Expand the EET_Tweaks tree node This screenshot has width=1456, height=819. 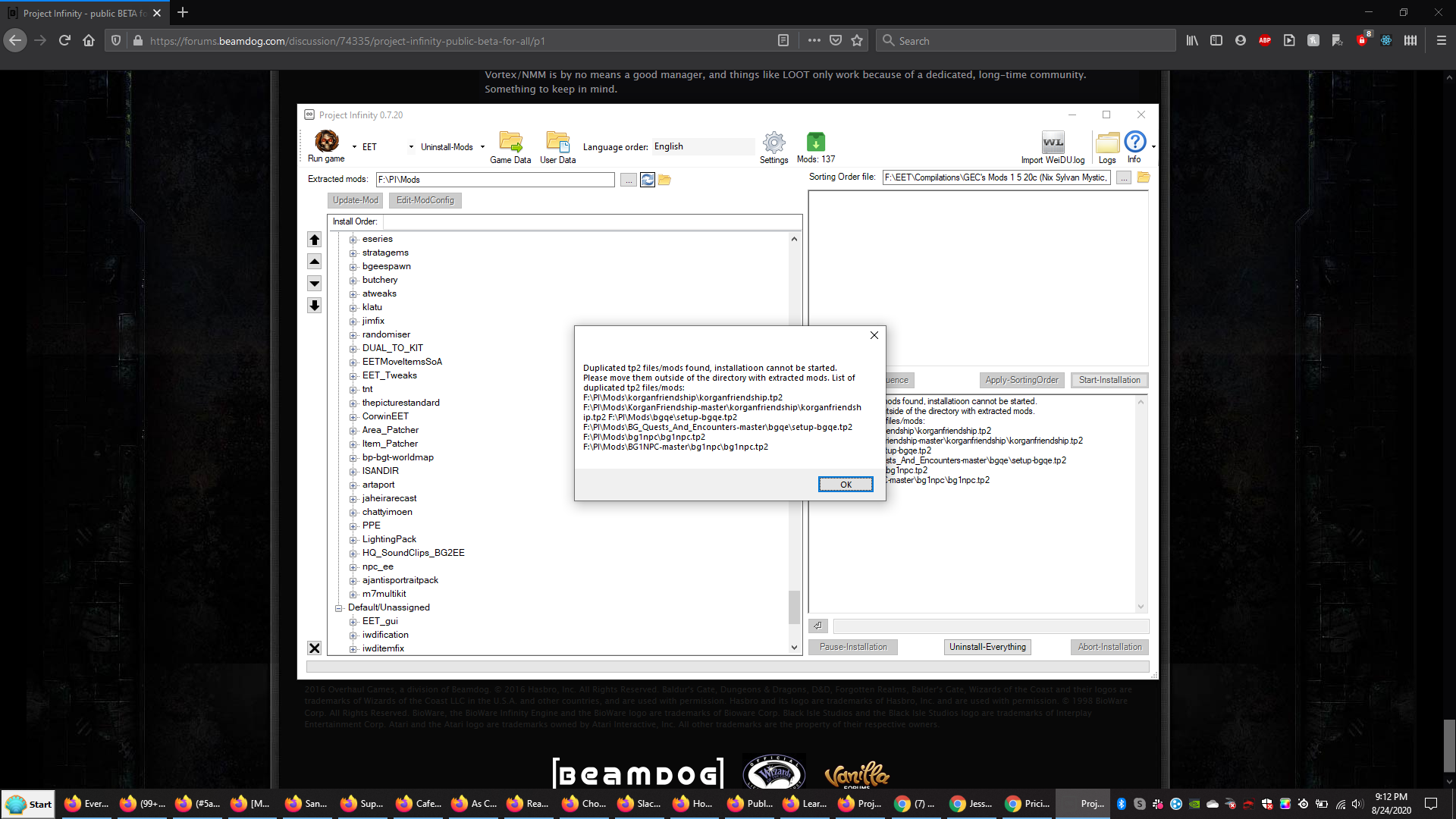pyautogui.click(x=353, y=376)
